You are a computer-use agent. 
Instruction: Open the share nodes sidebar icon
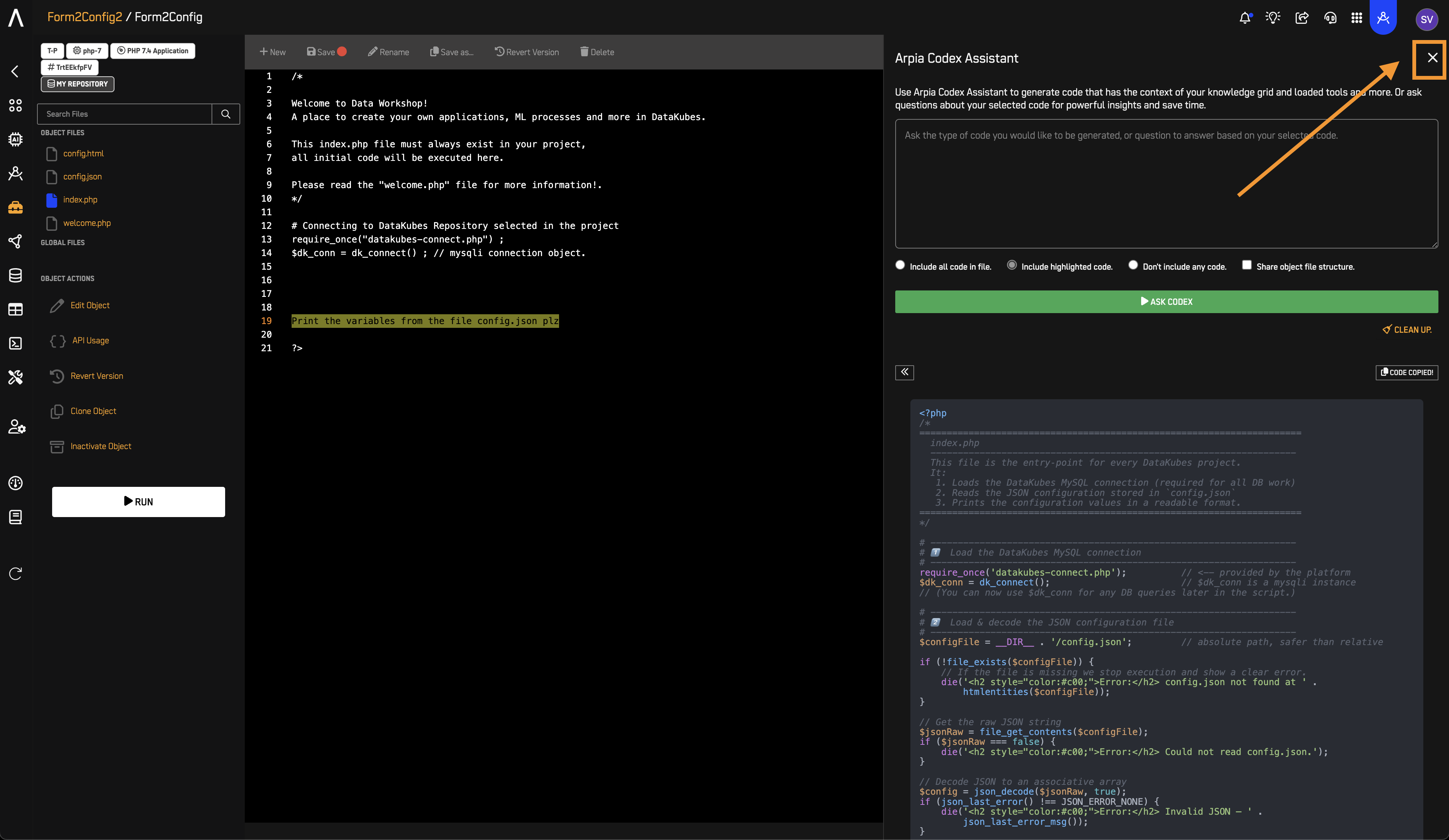(x=15, y=241)
